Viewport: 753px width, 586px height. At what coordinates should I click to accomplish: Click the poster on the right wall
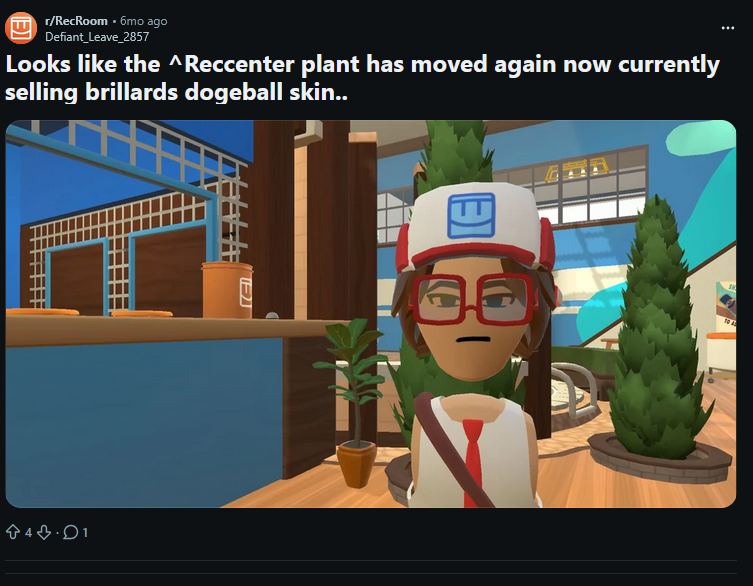(725, 306)
